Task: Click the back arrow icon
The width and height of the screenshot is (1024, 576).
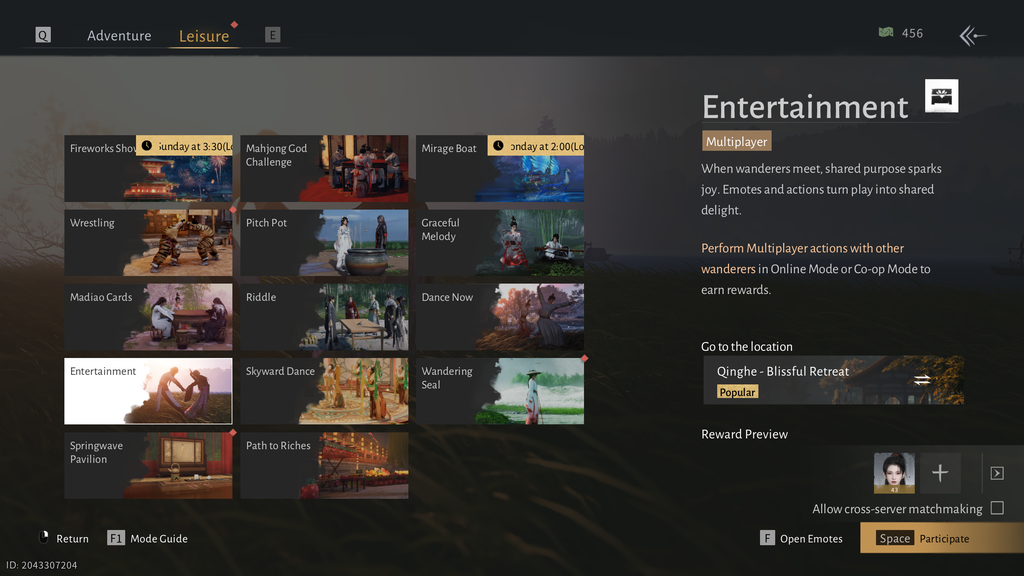Action: [x=972, y=35]
